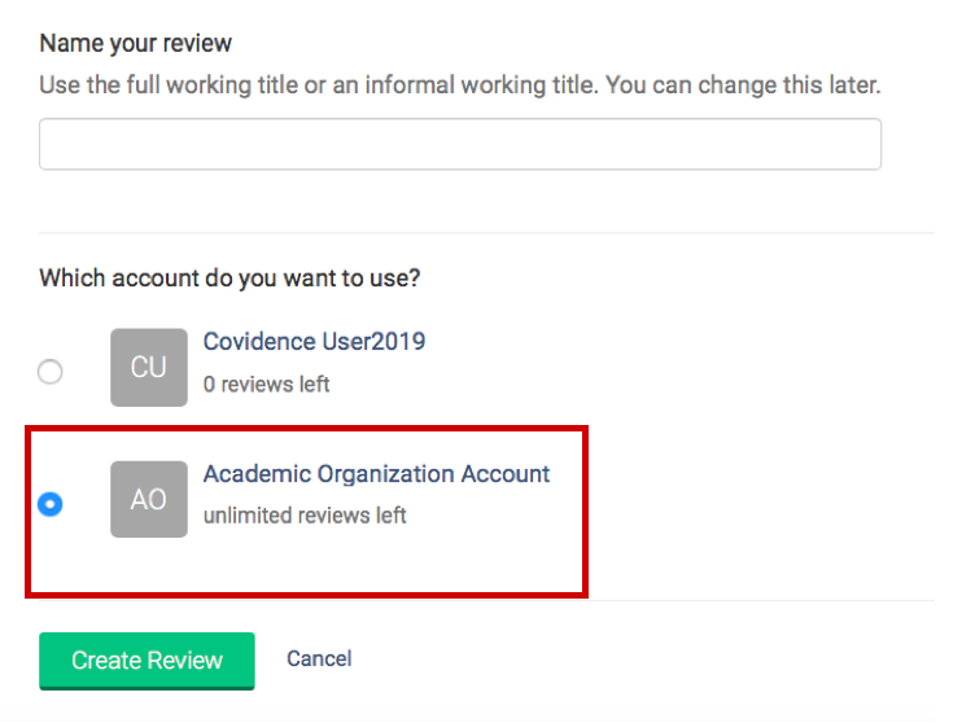
Task: Click the "You can change this later" sentence
Action: (743, 85)
